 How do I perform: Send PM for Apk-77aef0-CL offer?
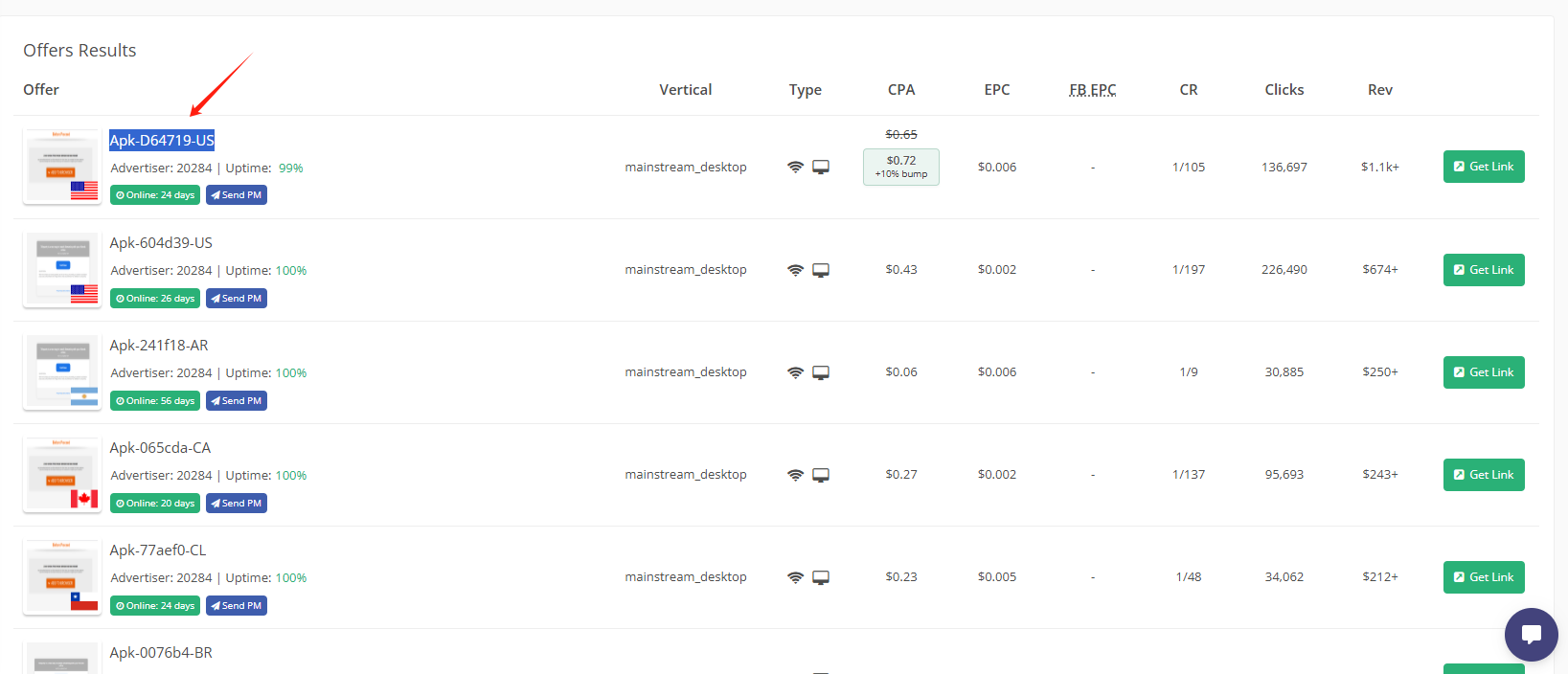pos(237,606)
